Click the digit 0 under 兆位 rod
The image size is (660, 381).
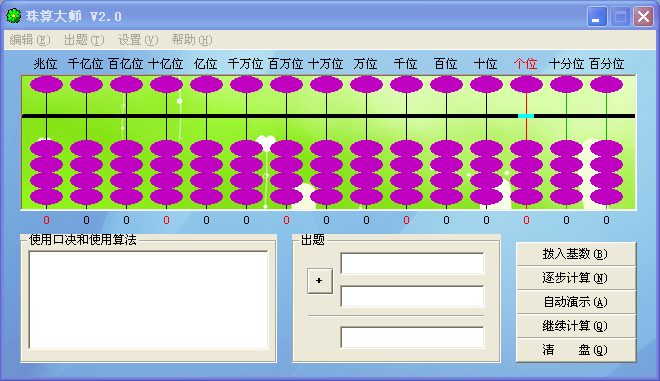tap(46, 220)
